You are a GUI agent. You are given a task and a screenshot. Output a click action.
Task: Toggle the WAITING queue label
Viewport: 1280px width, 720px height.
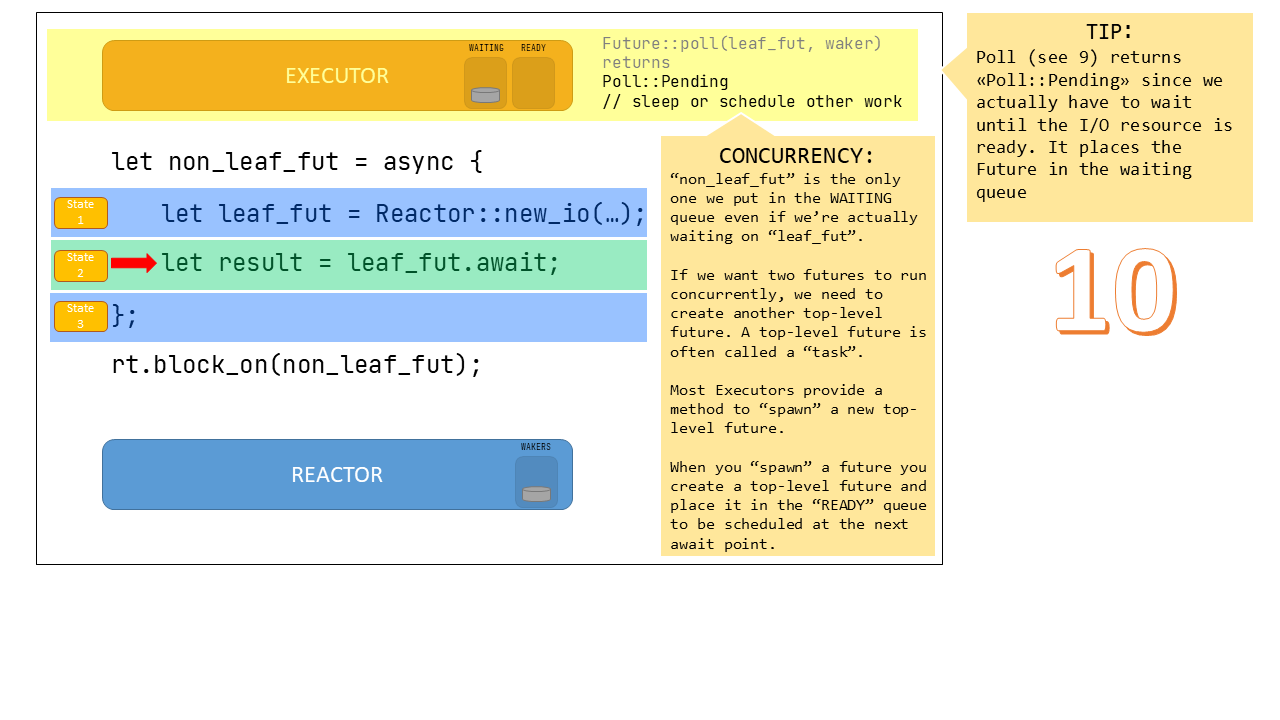point(486,47)
